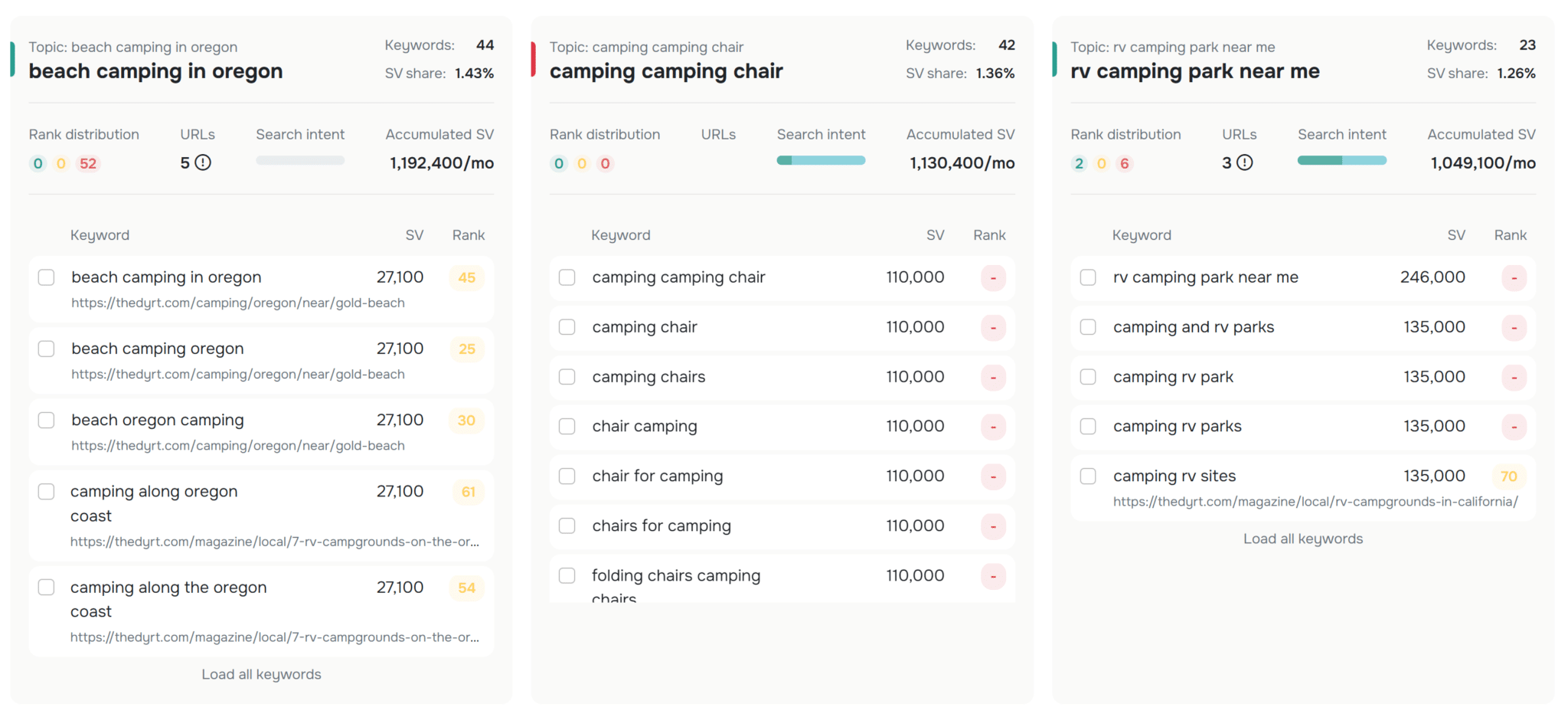Click red 52 rank distribution badge
Screen dimensions: 1568x714
[x=88, y=163]
